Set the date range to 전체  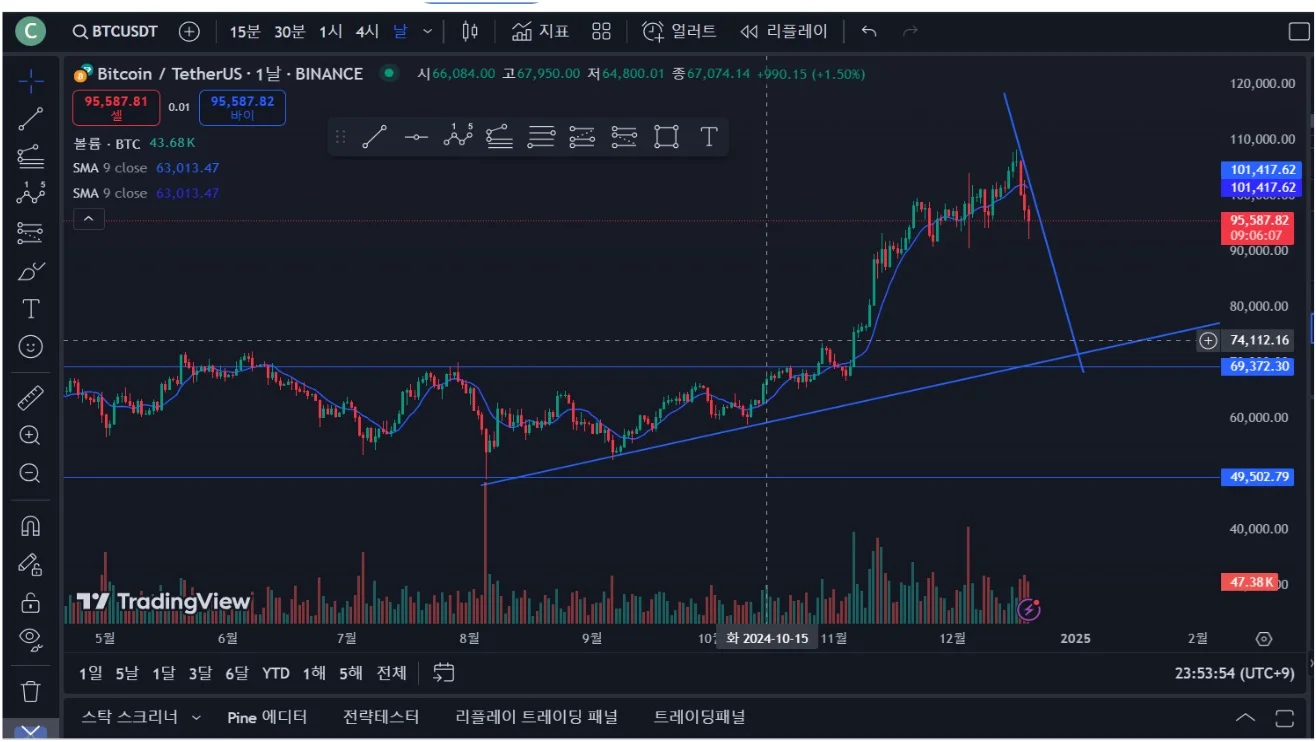click(392, 673)
